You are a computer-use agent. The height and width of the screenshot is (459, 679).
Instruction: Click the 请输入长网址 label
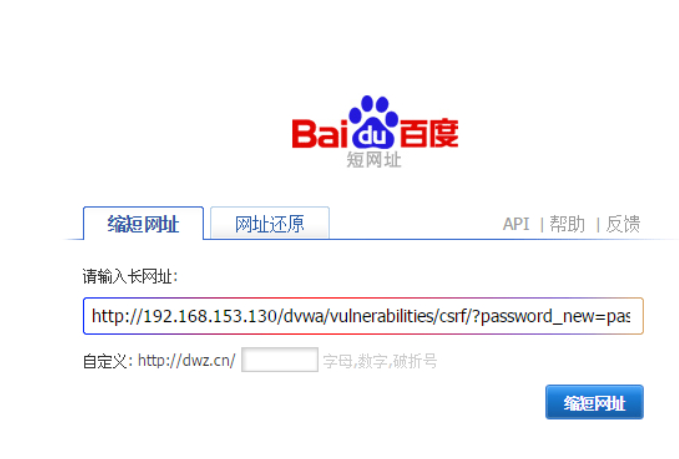coord(130,276)
